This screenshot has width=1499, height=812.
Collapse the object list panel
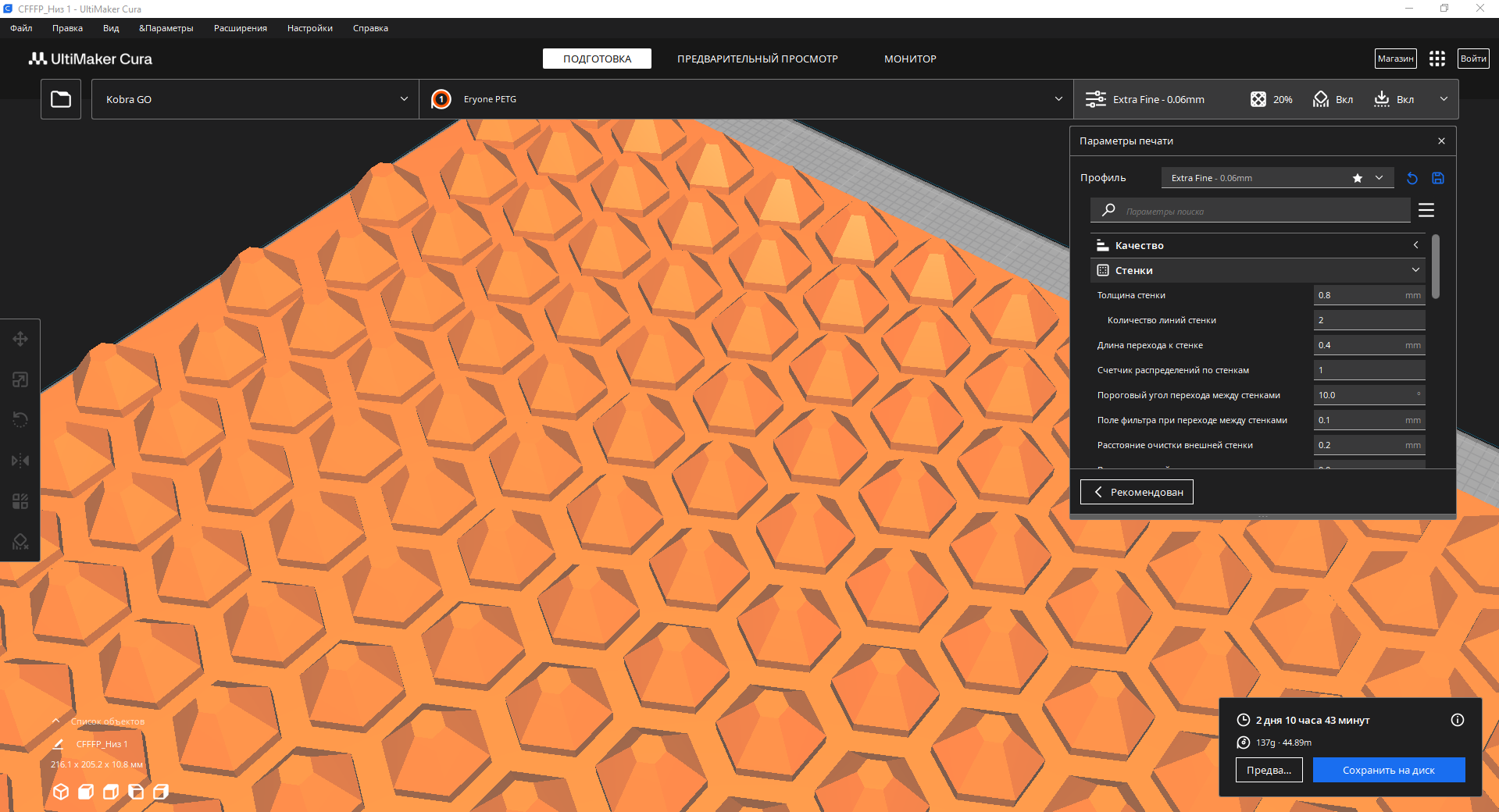point(56,721)
